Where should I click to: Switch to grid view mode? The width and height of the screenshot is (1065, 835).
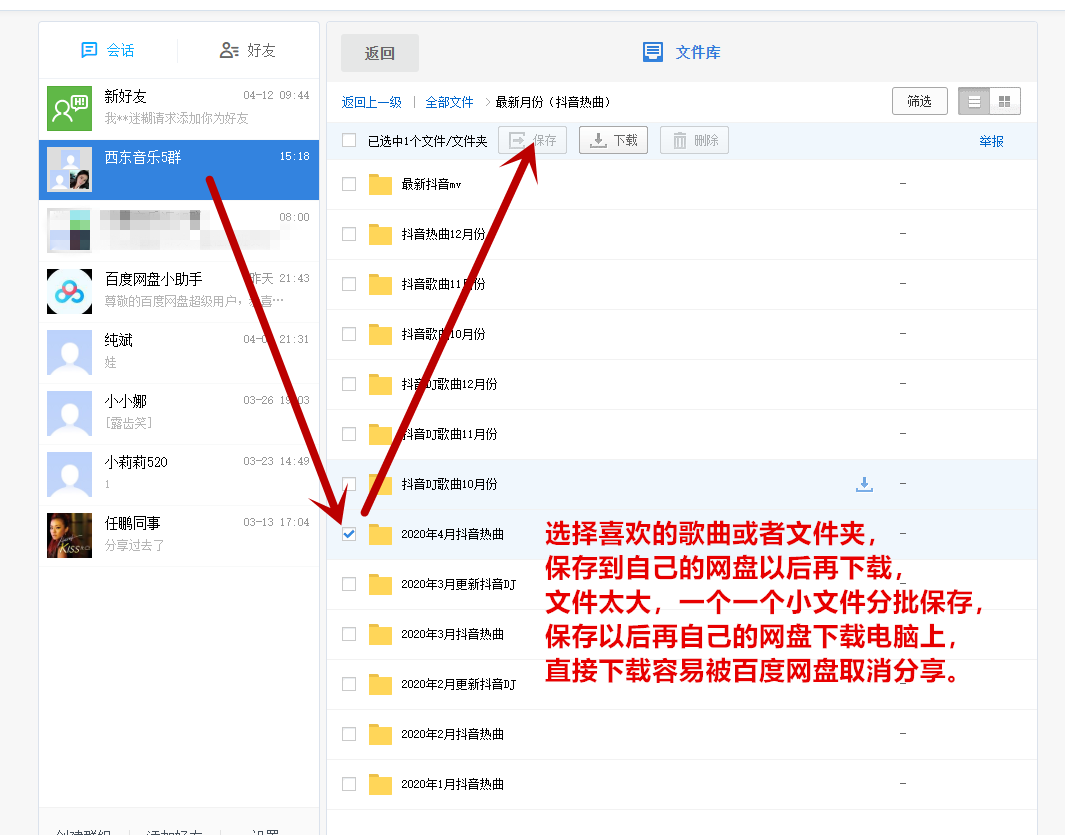[1005, 101]
